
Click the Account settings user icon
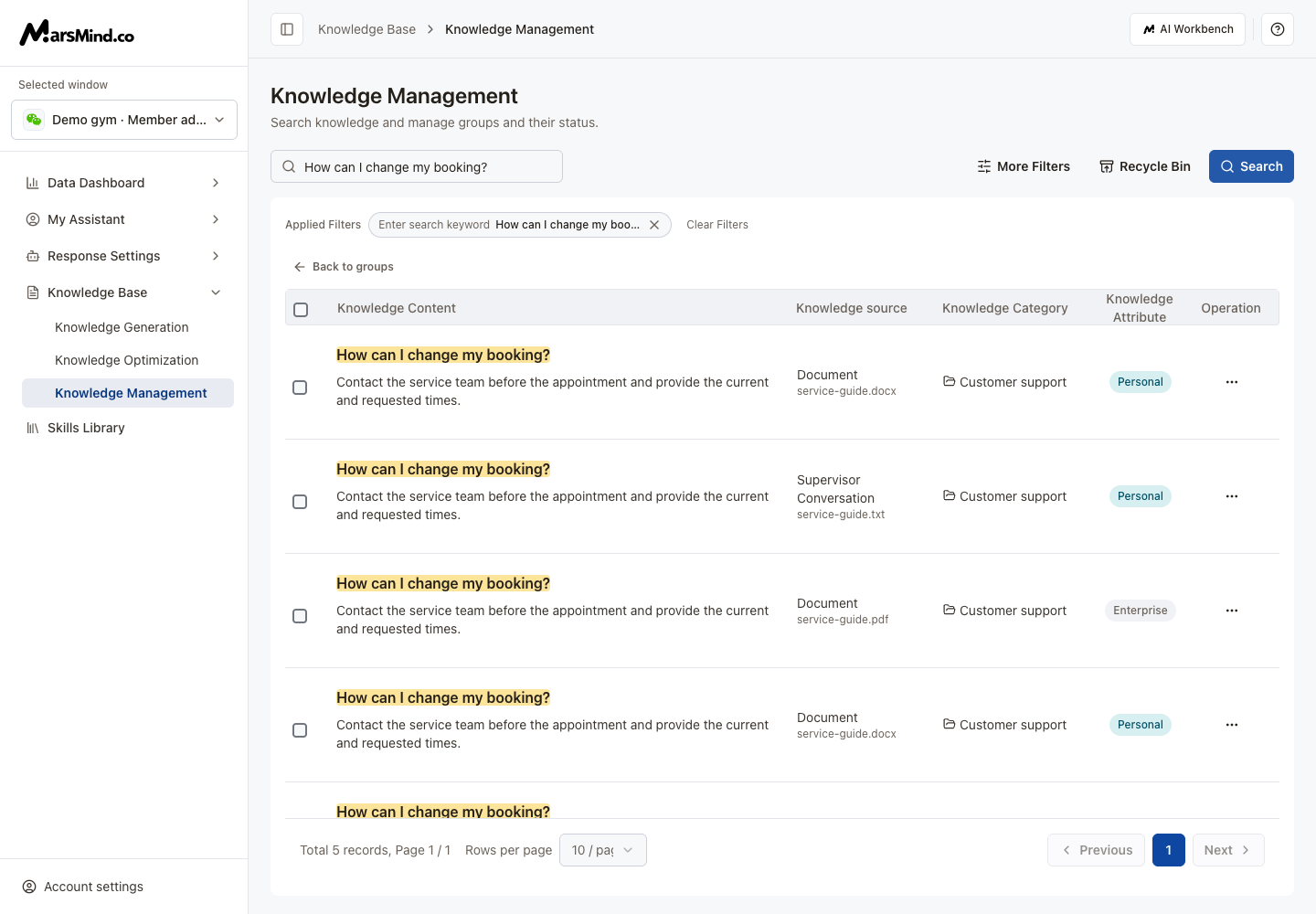point(29,887)
